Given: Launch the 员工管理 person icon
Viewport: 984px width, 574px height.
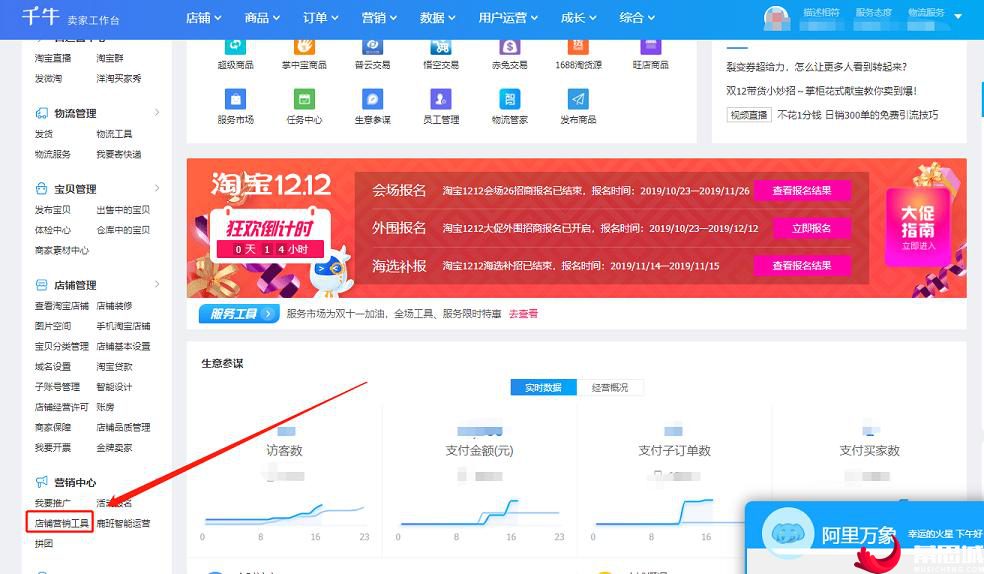Looking at the screenshot, I should pos(441,99).
